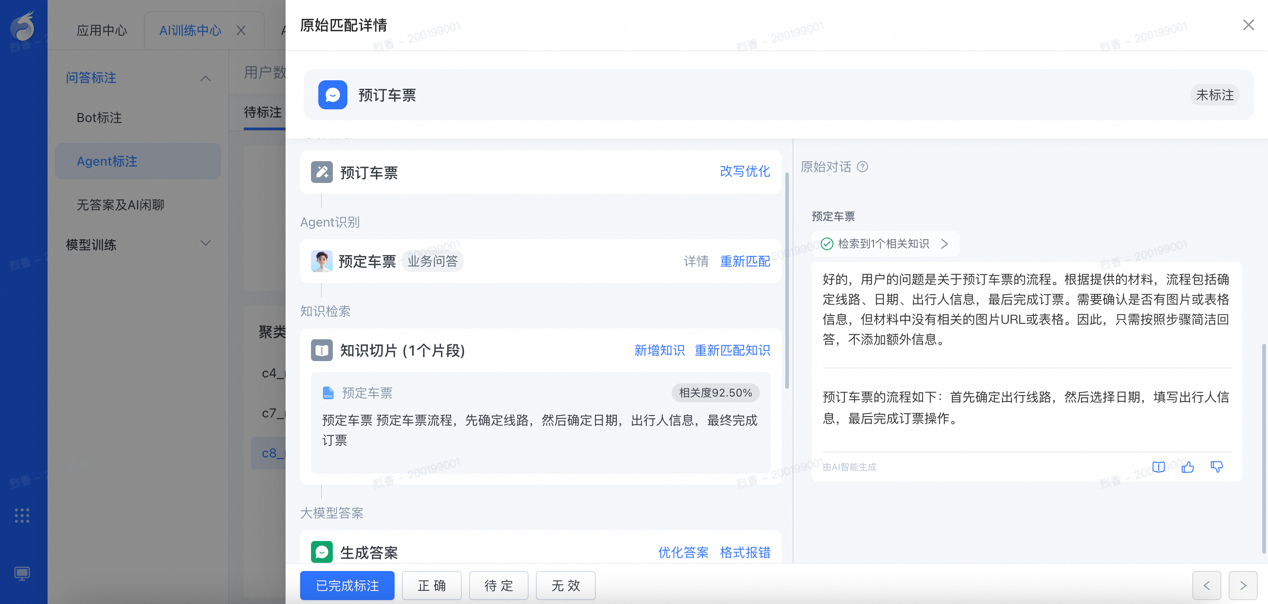Click the 重新匹配知识 link
The width and height of the screenshot is (1268, 604).
point(733,351)
